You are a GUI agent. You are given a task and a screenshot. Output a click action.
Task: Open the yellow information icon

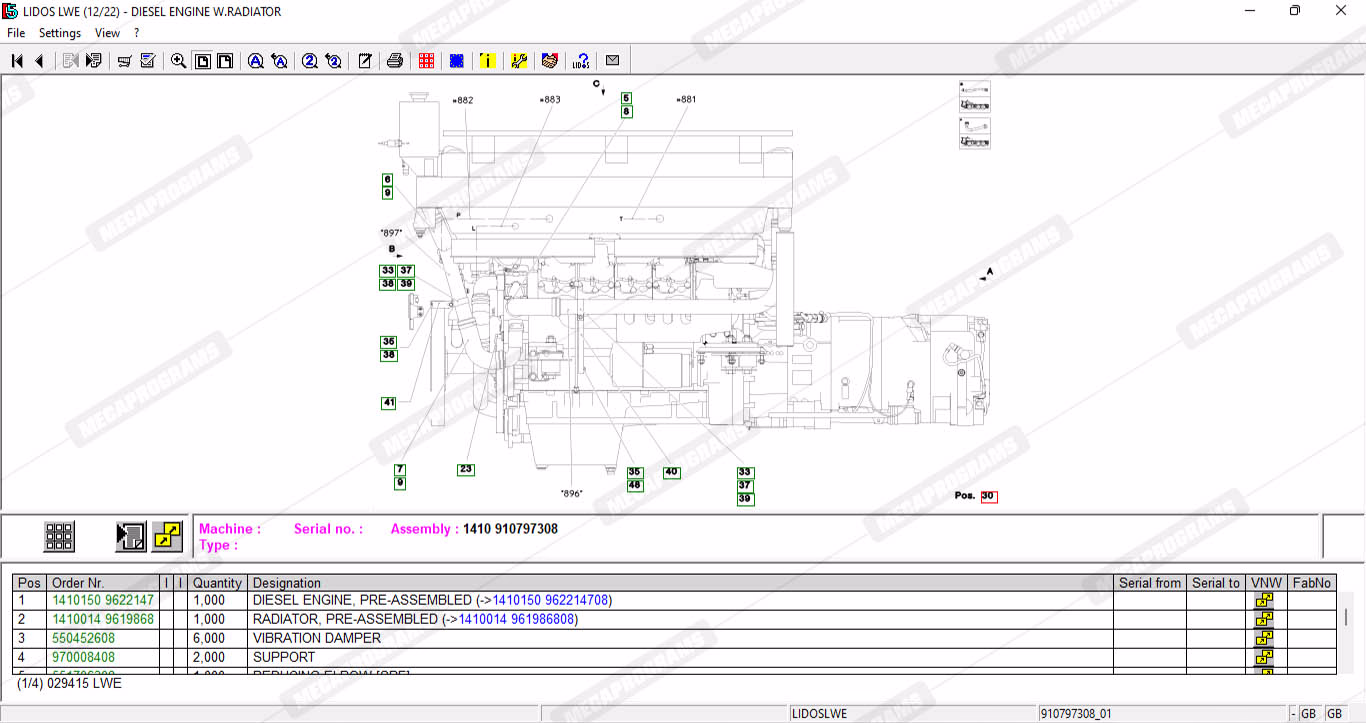point(487,61)
